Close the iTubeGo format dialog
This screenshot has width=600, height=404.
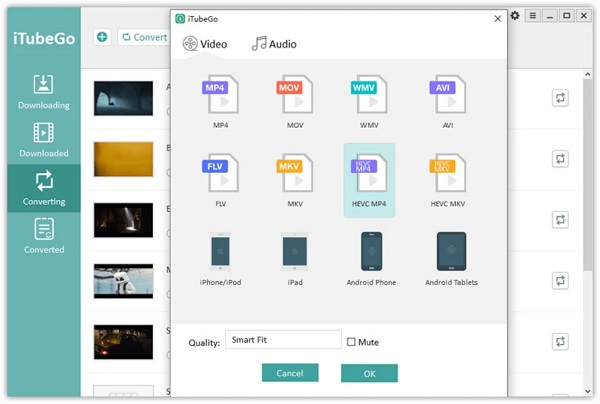coord(497,19)
